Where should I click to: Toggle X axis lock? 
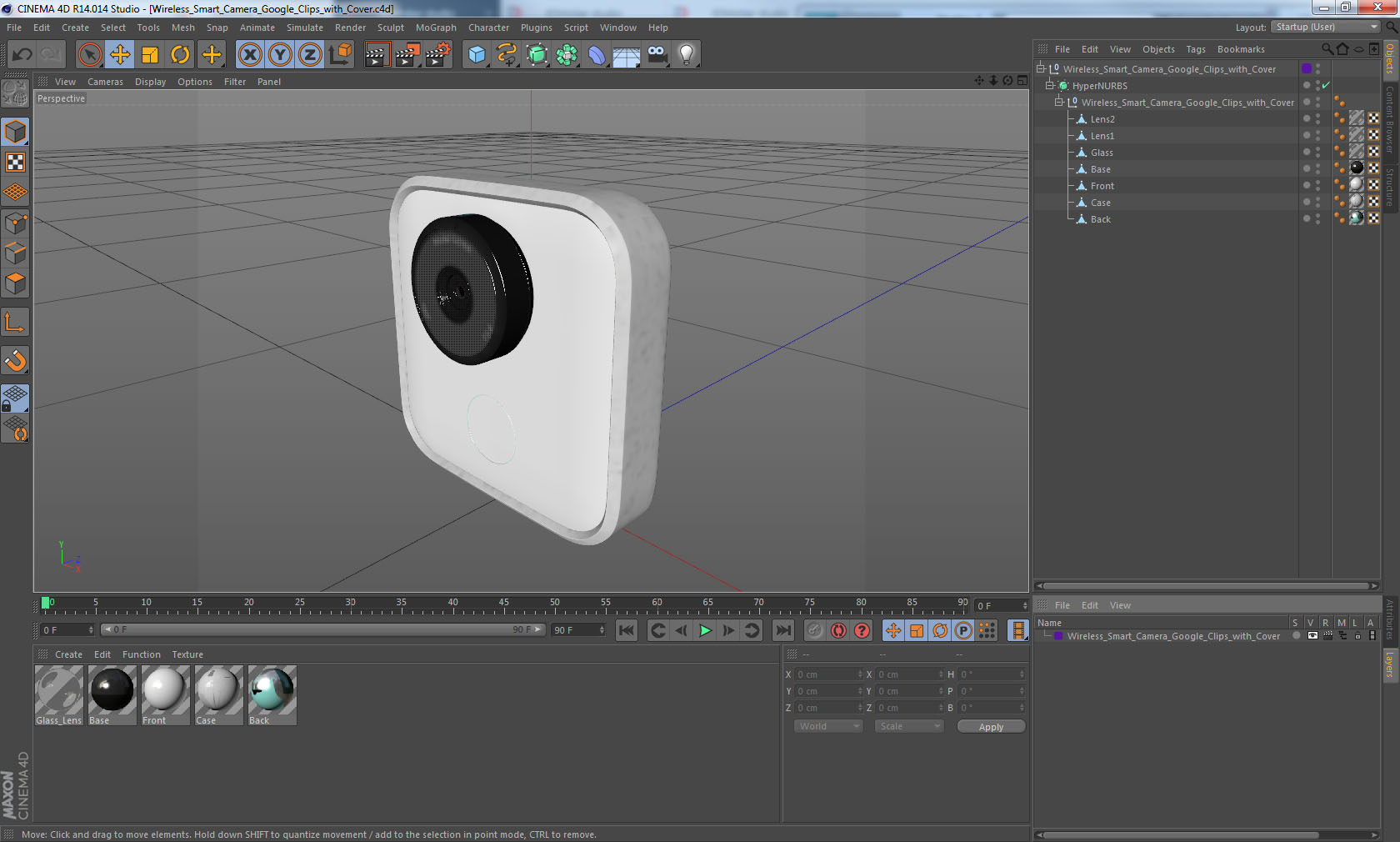pyautogui.click(x=249, y=55)
